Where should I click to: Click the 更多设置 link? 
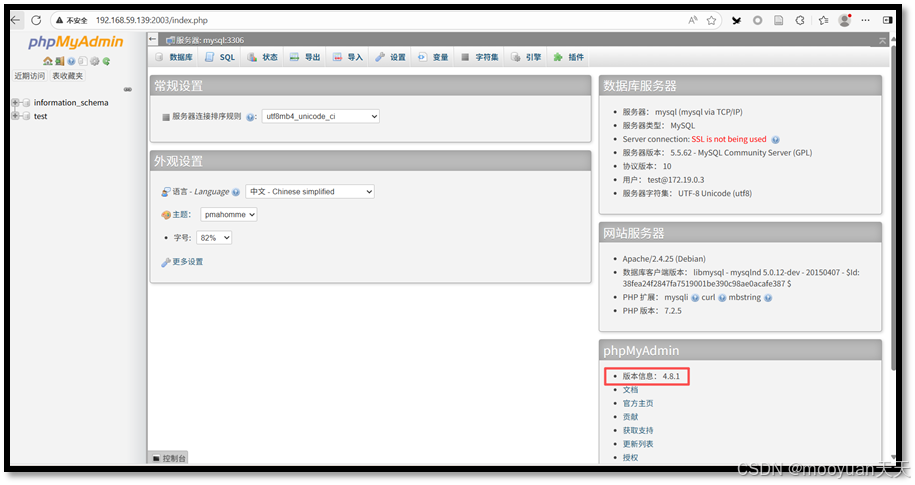pos(187,261)
